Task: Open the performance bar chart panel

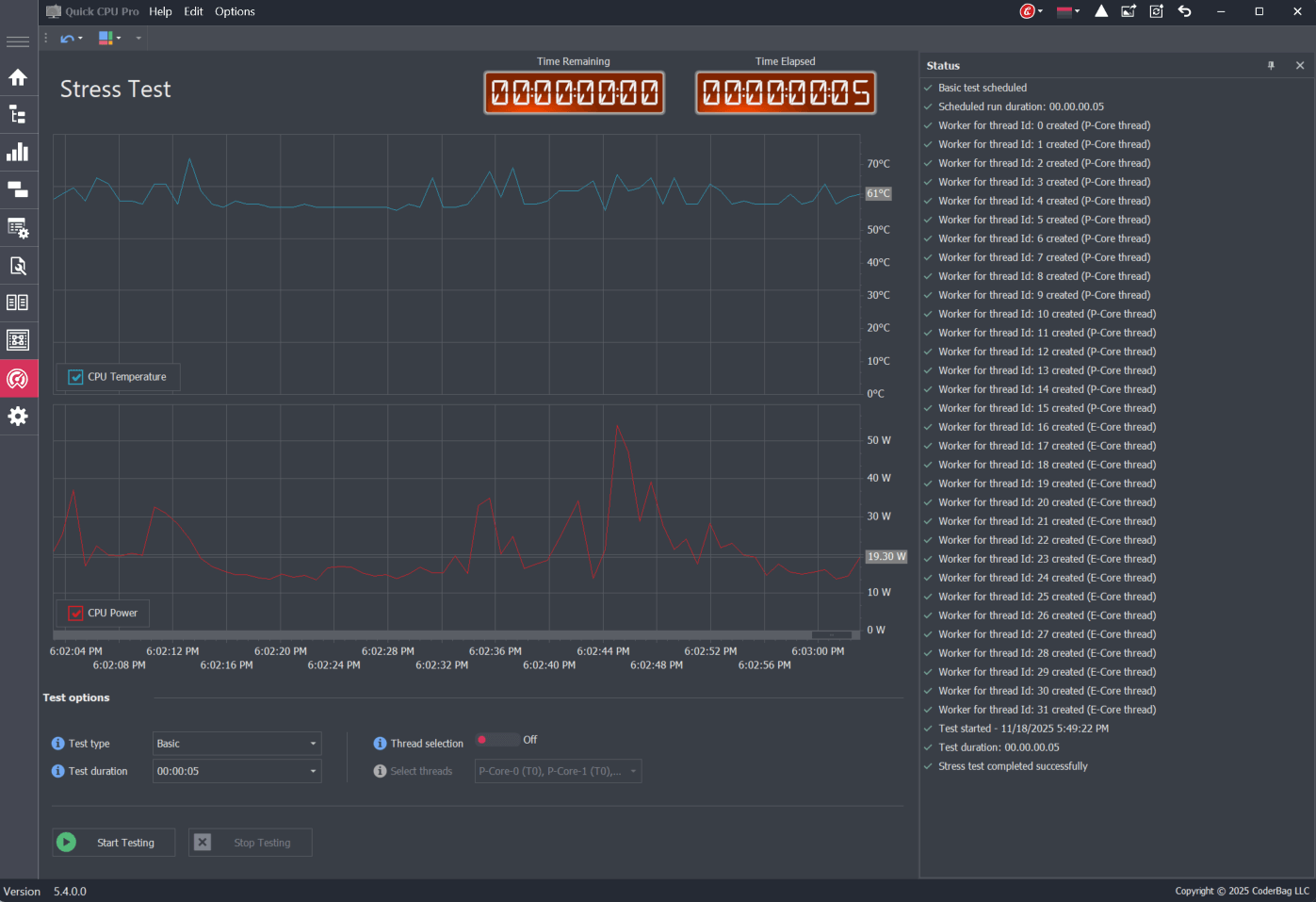Action: 18,152
